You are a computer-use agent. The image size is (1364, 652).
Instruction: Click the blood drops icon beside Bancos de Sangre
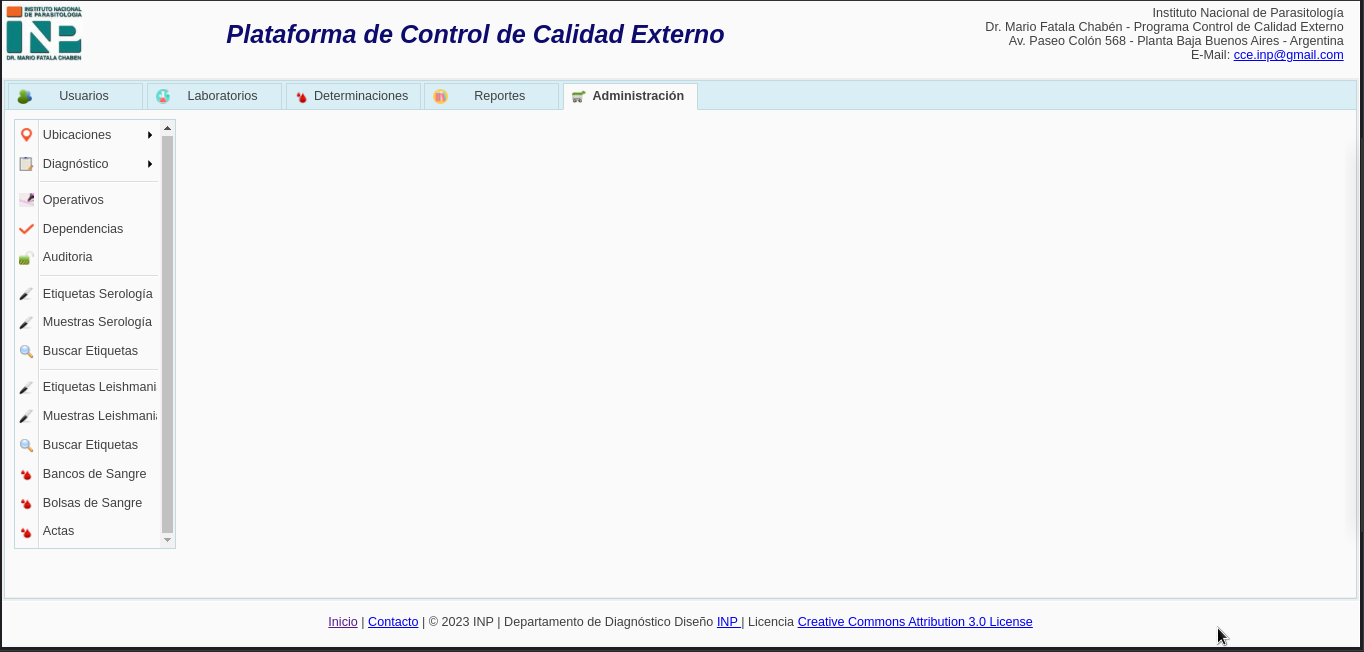coord(26,475)
